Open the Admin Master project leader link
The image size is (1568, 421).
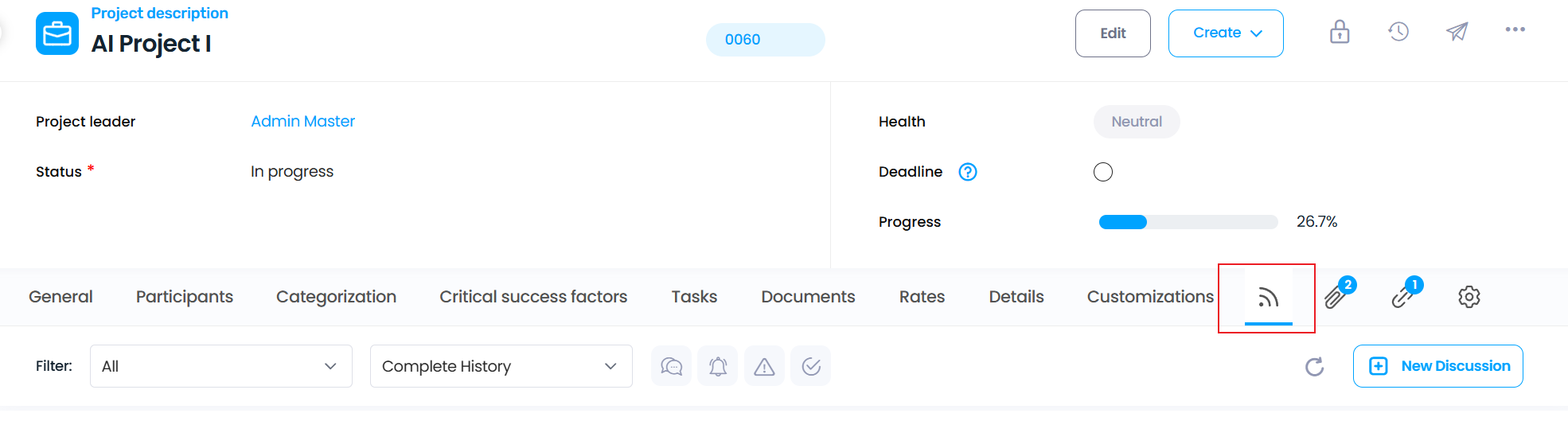click(x=302, y=121)
